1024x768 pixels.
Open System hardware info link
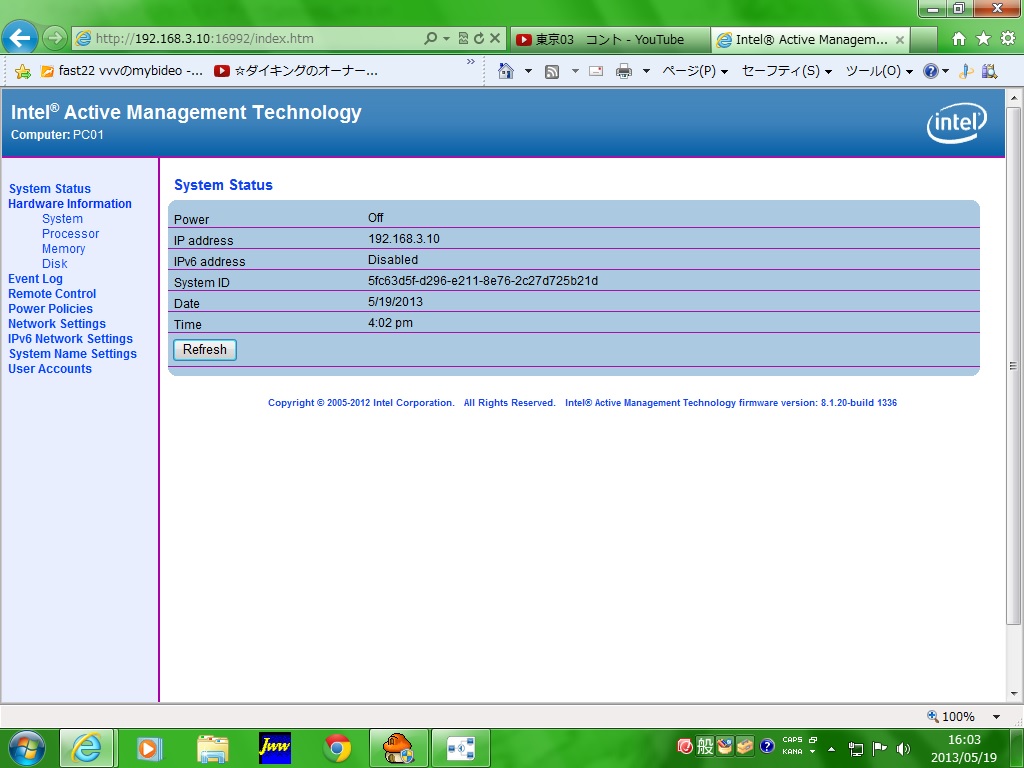tap(62, 219)
